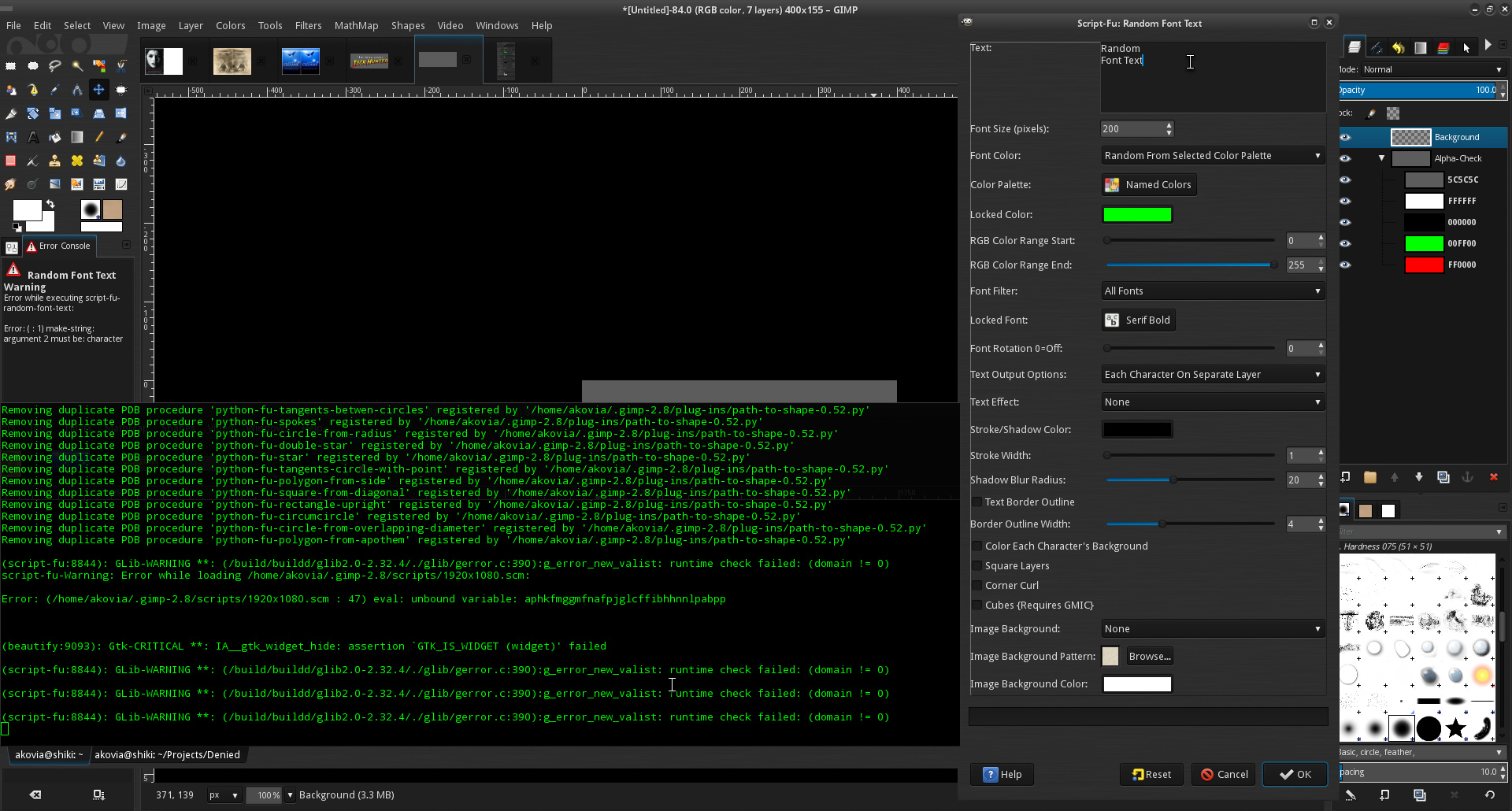Check the Corner Curl option
The height and width of the screenshot is (811, 1512).
click(976, 586)
